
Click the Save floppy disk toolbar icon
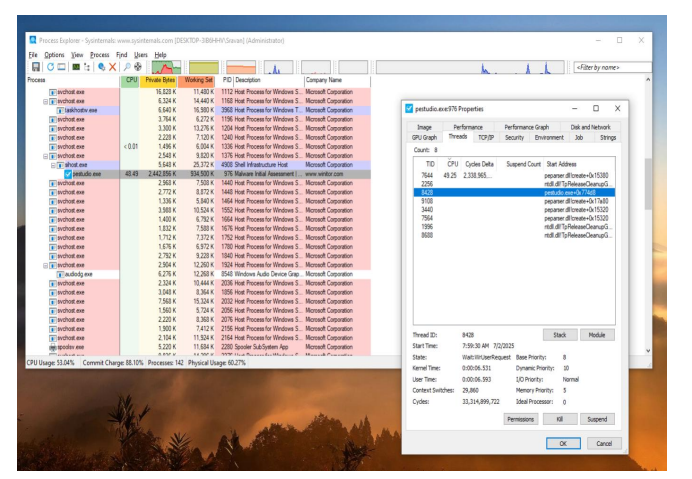(35, 66)
